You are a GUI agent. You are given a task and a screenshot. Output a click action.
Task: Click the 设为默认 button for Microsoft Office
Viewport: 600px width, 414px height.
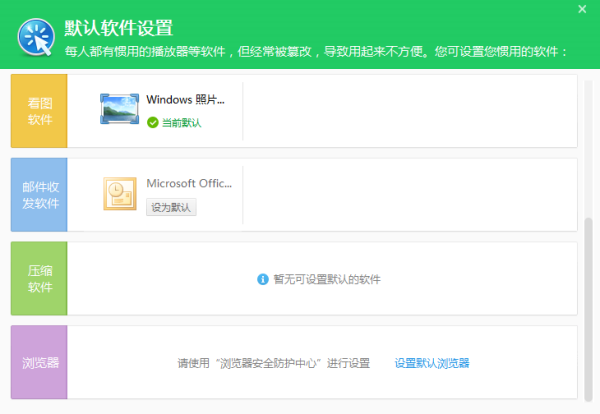point(171,207)
